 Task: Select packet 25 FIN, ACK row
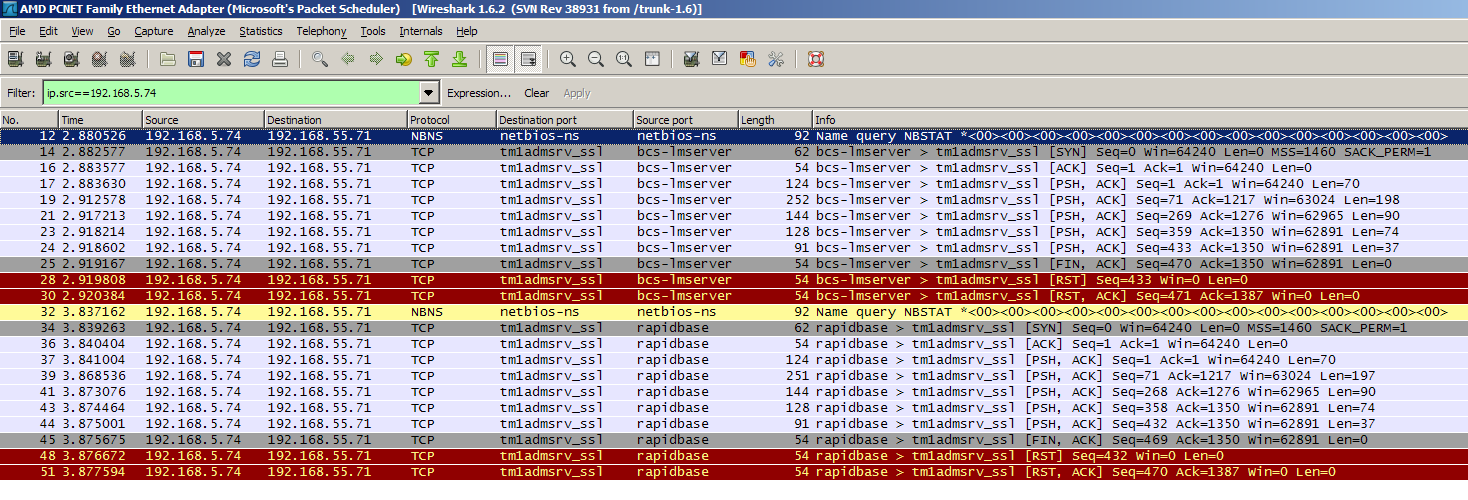tap(734, 264)
